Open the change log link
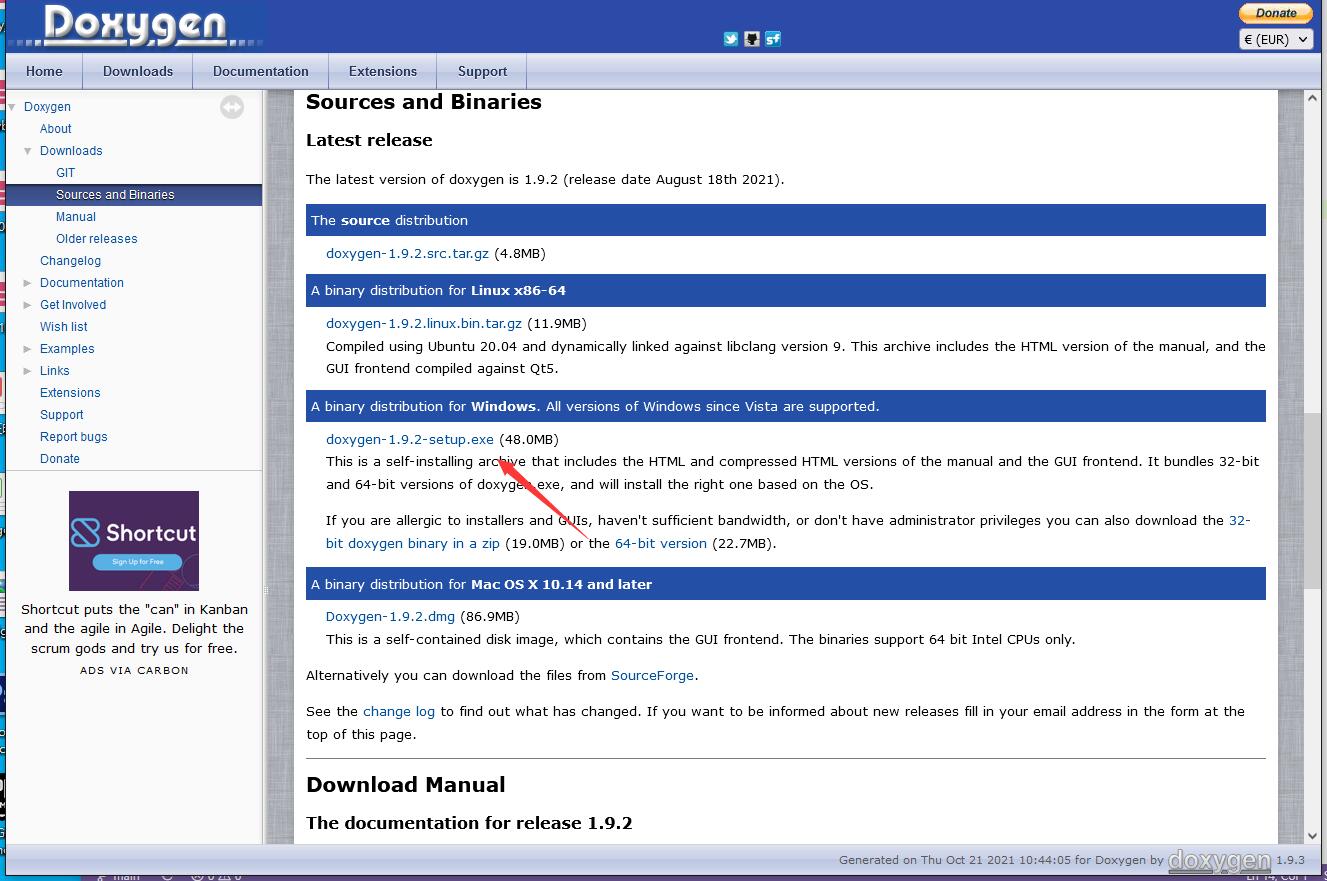Image resolution: width=1327 pixels, height=881 pixels. 399,711
